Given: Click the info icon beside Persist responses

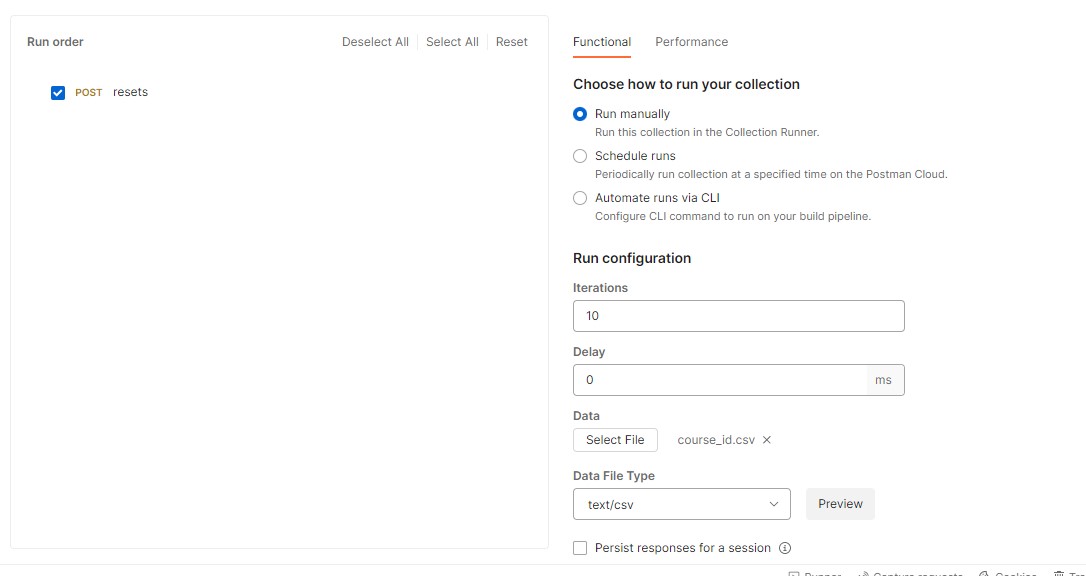Looking at the screenshot, I should click(785, 548).
